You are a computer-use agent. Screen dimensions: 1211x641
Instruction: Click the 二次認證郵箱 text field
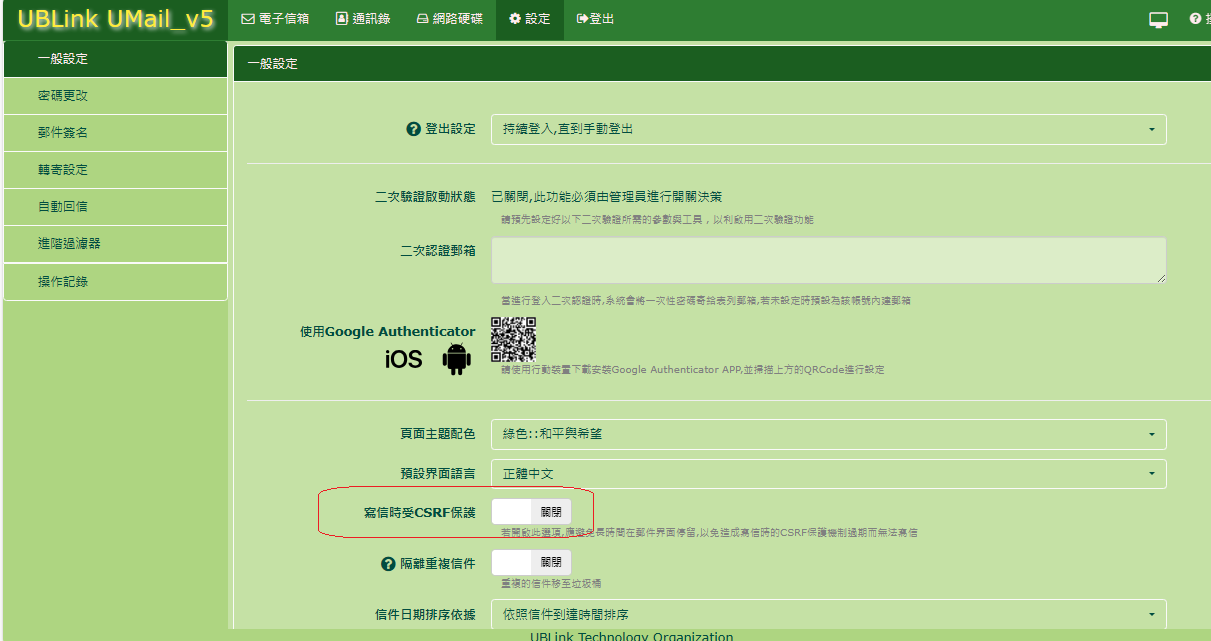(828, 260)
